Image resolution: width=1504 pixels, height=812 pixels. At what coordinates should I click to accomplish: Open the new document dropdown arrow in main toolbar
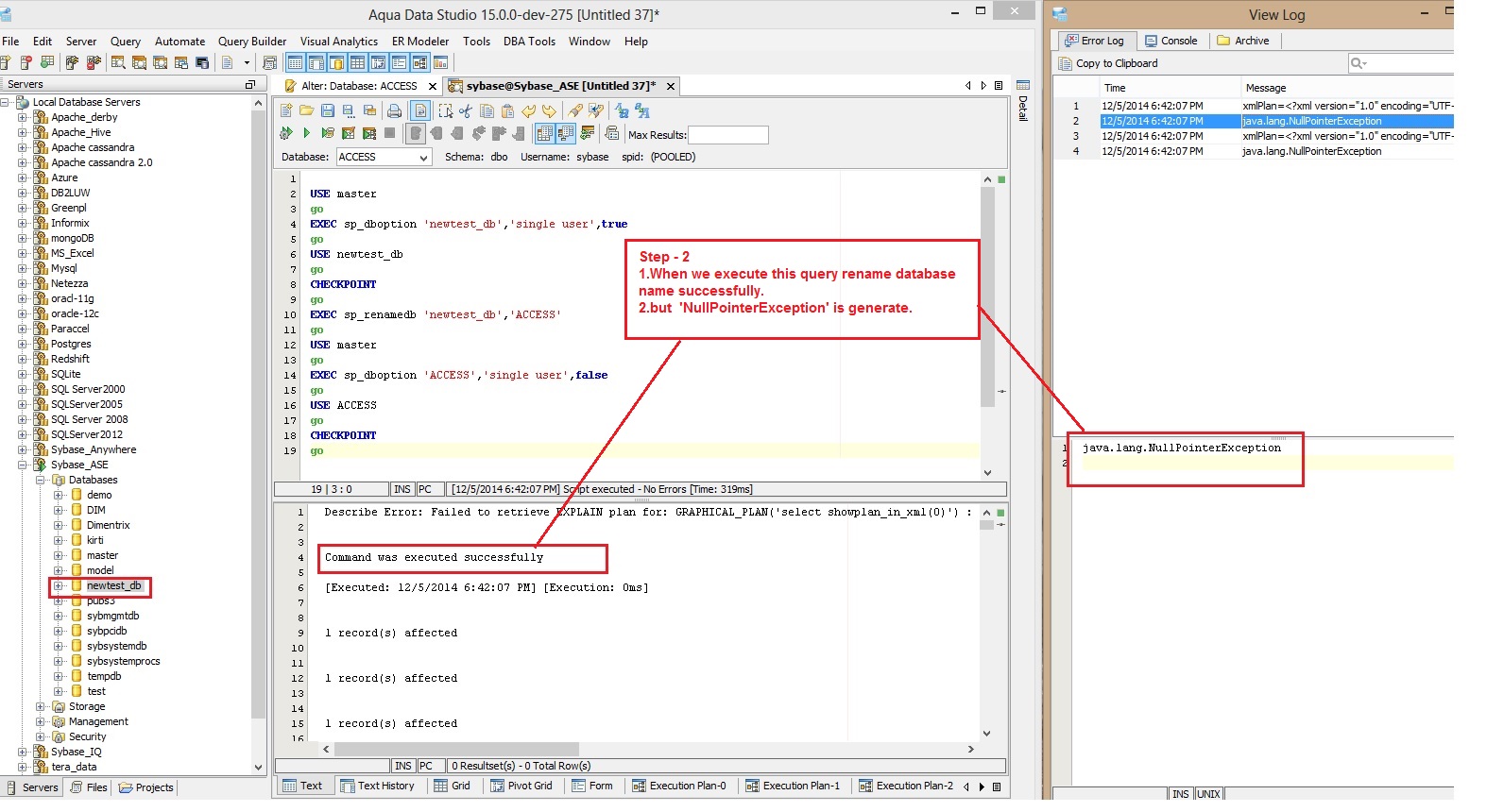pyautogui.click(x=247, y=63)
